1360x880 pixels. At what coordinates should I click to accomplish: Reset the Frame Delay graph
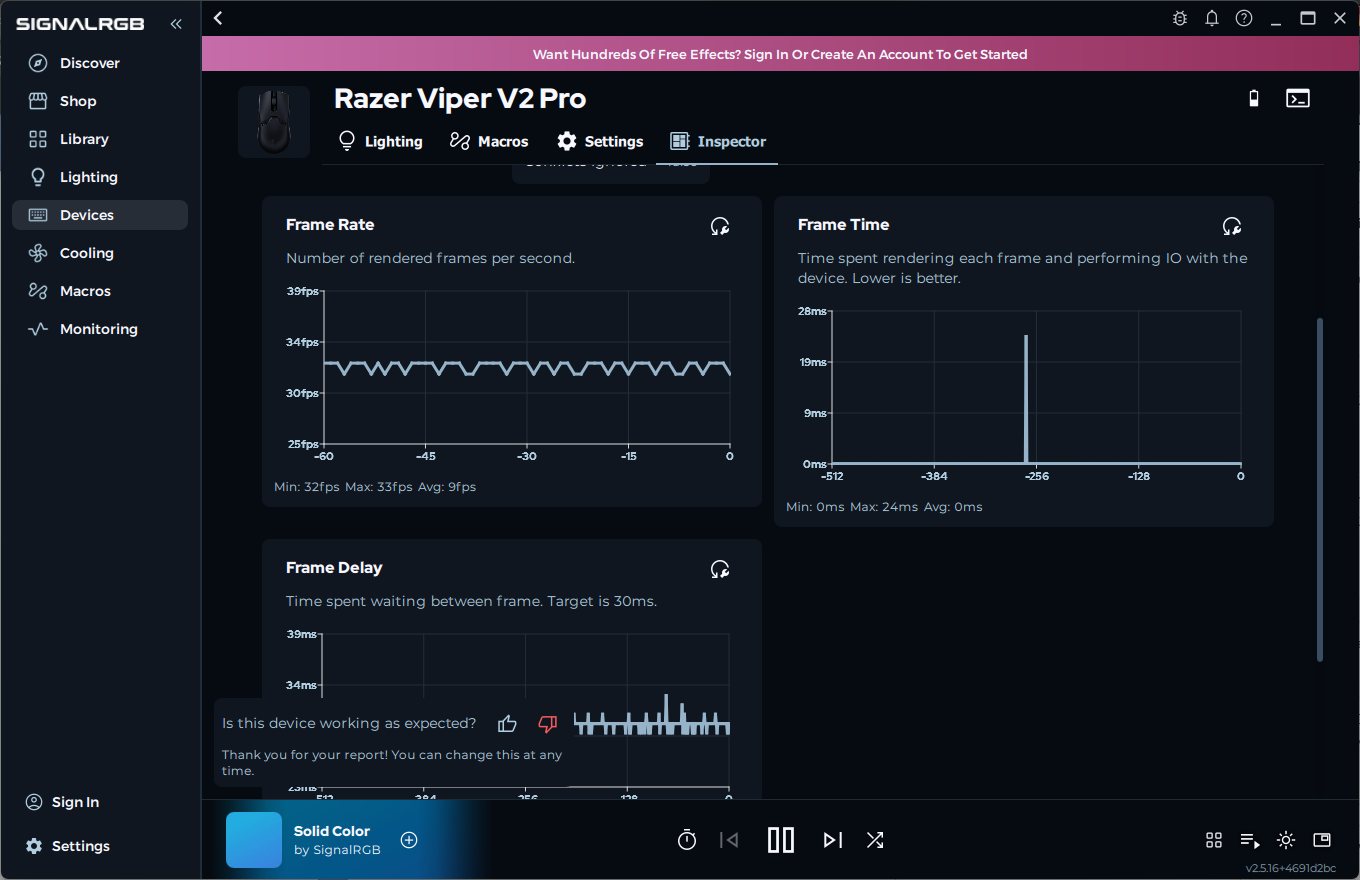(720, 569)
